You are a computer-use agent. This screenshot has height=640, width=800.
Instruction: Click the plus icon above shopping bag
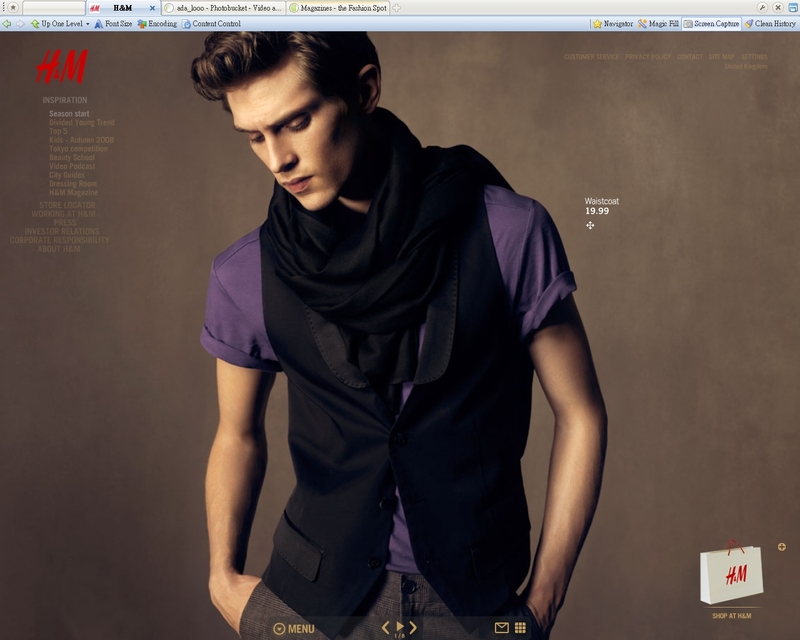782,547
